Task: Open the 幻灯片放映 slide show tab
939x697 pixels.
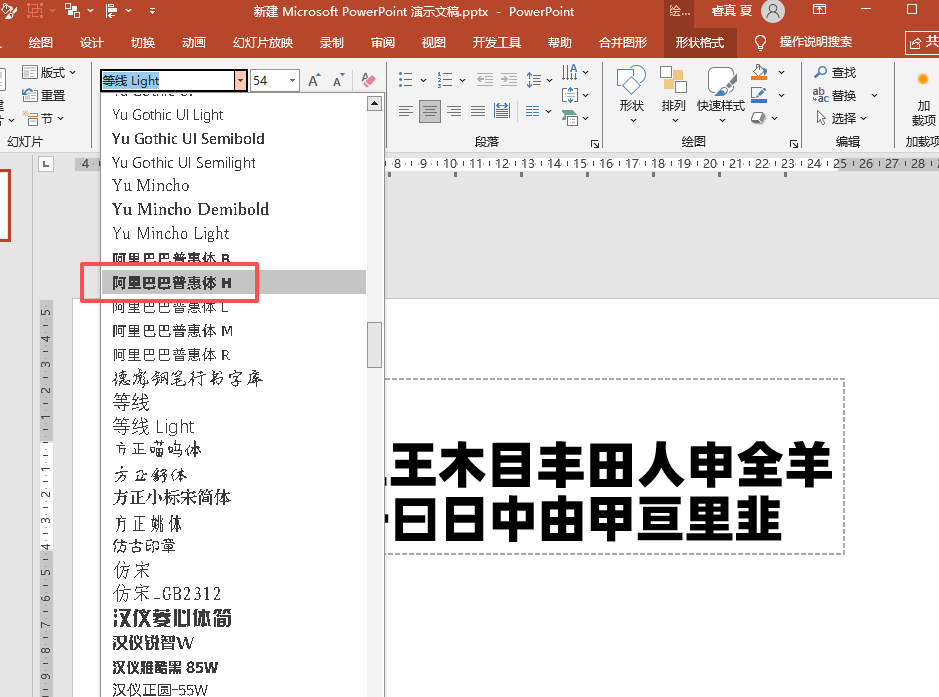Action: (263, 43)
